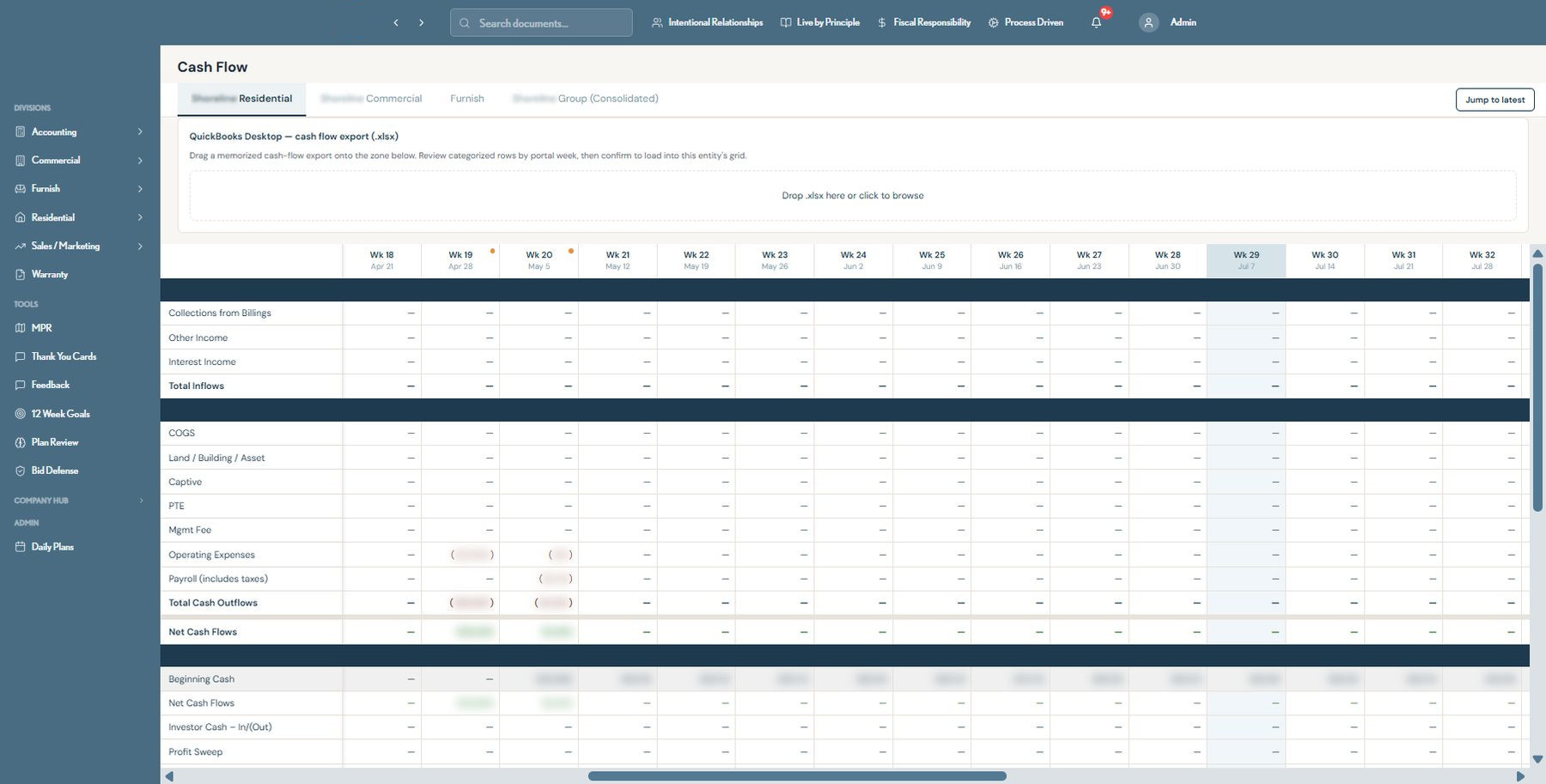Select the Wk 19 column header
Screen dimensions: 1546x784
tap(460, 260)
